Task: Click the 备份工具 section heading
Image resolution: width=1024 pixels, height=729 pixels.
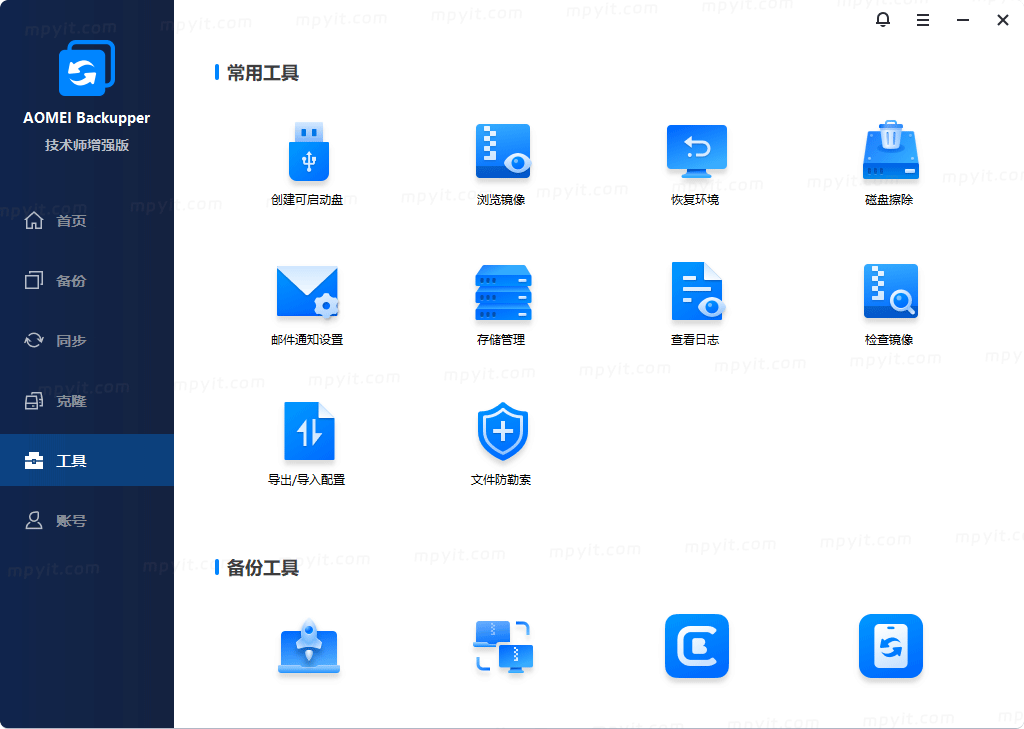Action: coord(263,568)
